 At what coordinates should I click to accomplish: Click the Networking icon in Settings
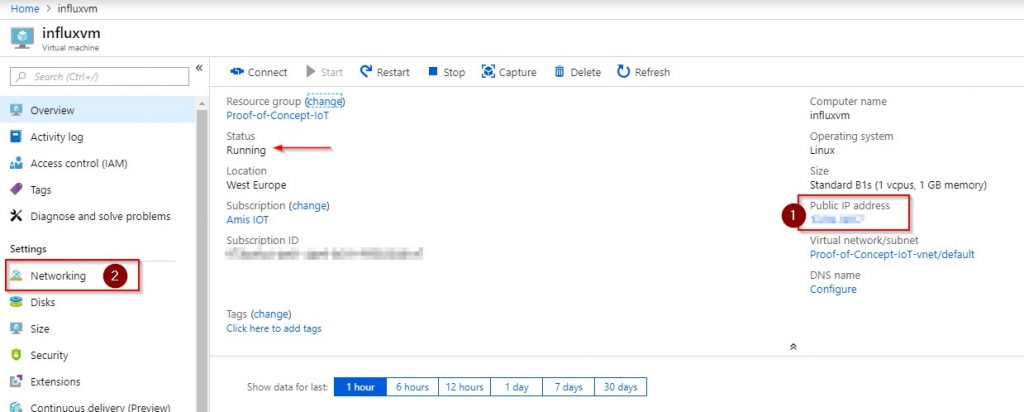pos(16,276)
